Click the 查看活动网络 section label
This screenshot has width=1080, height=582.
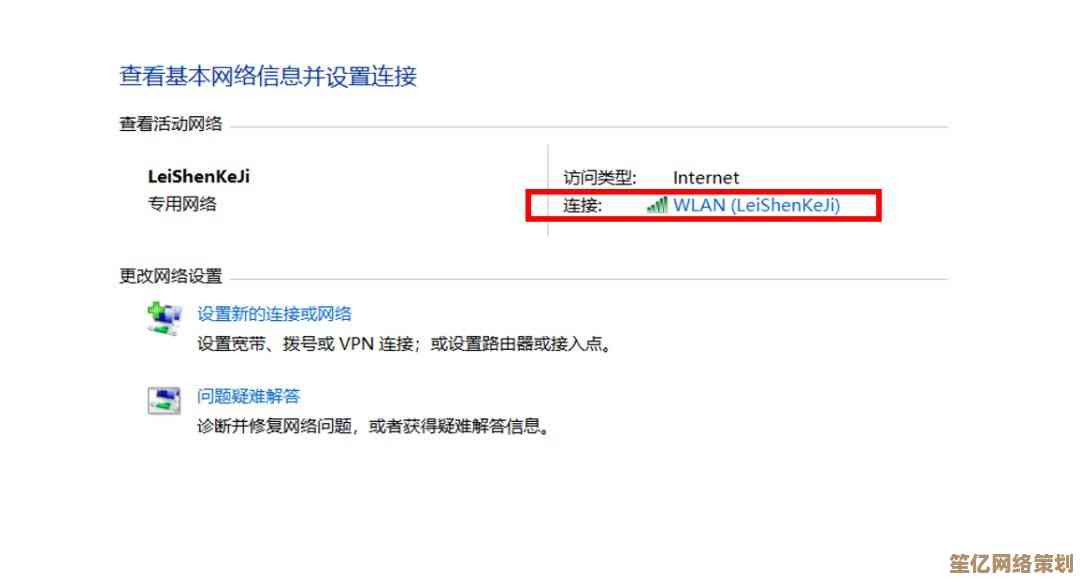pyautogui.click(x=171, y=124)
